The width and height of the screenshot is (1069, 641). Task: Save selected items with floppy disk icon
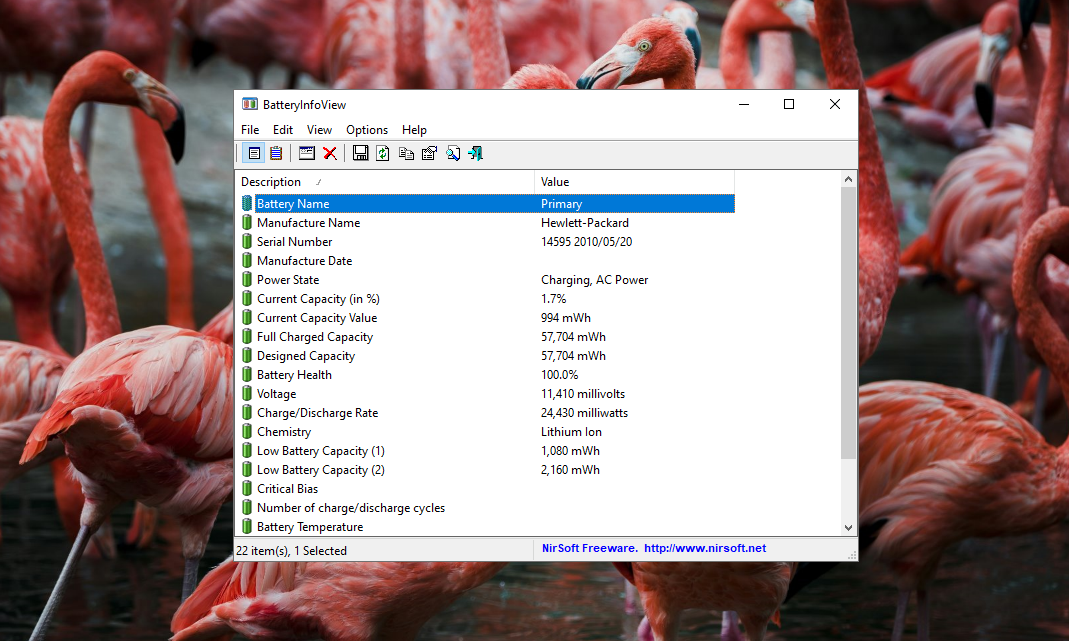(x=360, y=153)
